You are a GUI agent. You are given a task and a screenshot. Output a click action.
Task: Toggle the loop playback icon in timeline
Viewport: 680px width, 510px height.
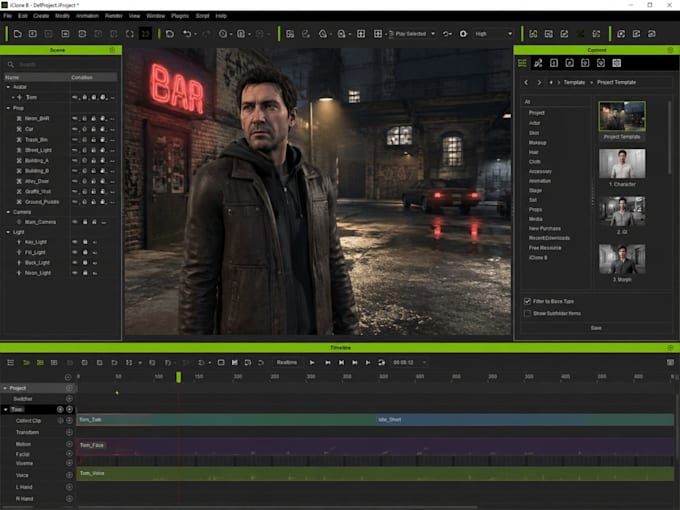coord(382,363)
